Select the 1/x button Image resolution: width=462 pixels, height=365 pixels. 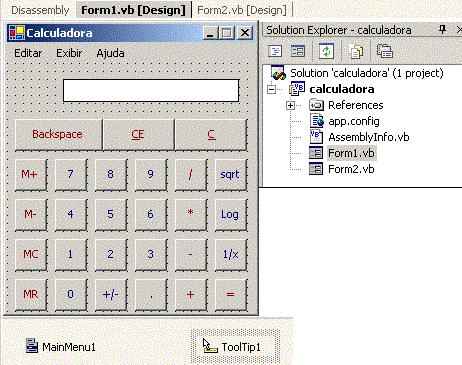231,255
